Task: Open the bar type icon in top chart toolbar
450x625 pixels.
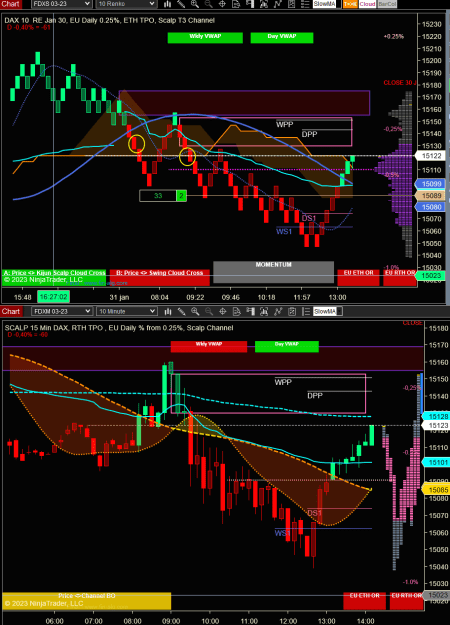Action: tap(168, 4)
